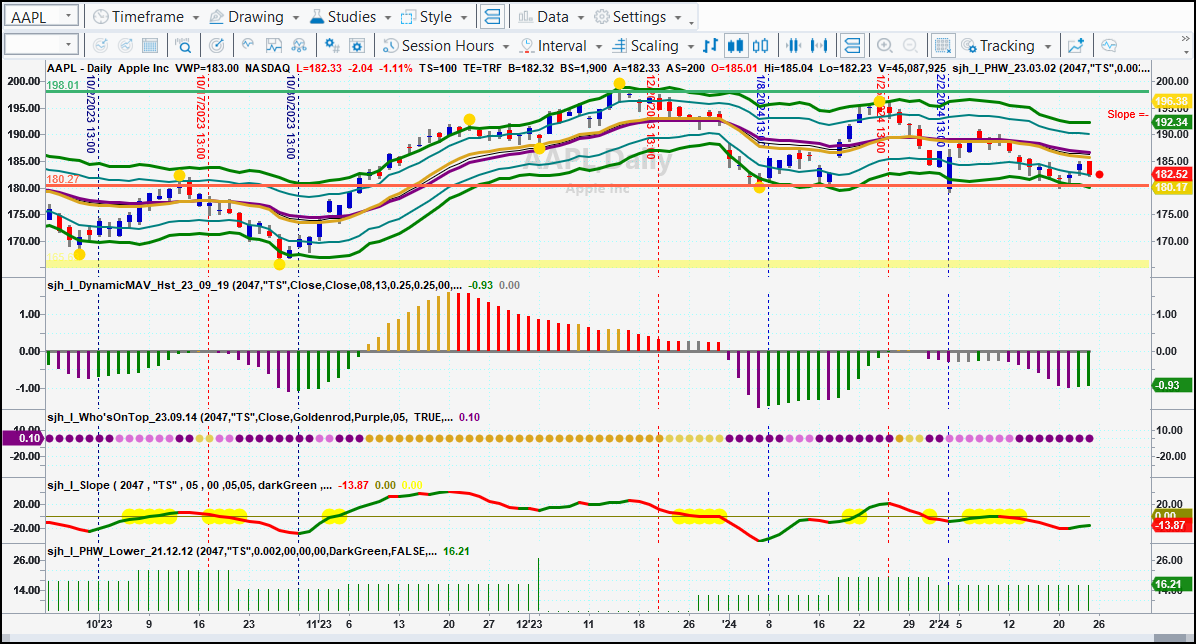Click the chart chat bubble icon
This screenshot has width=1196, height=644.
tap(1109, 46)
